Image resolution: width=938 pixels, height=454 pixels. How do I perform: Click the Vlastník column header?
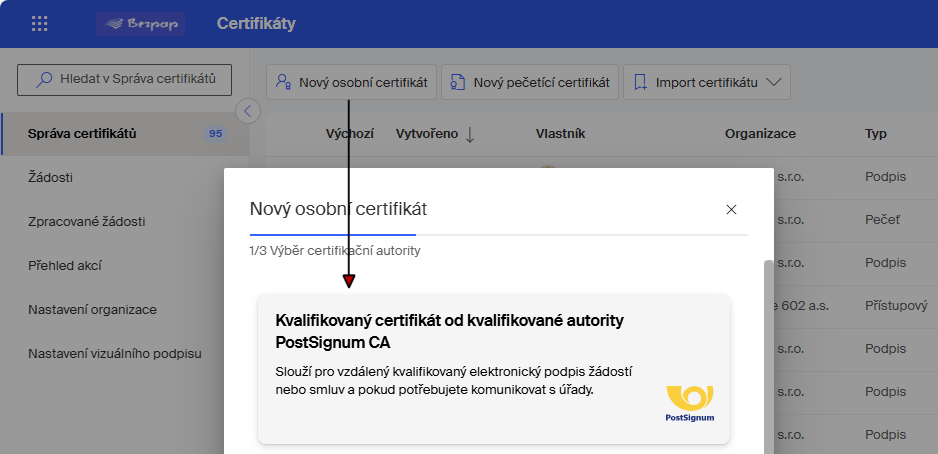click(560, 134)
